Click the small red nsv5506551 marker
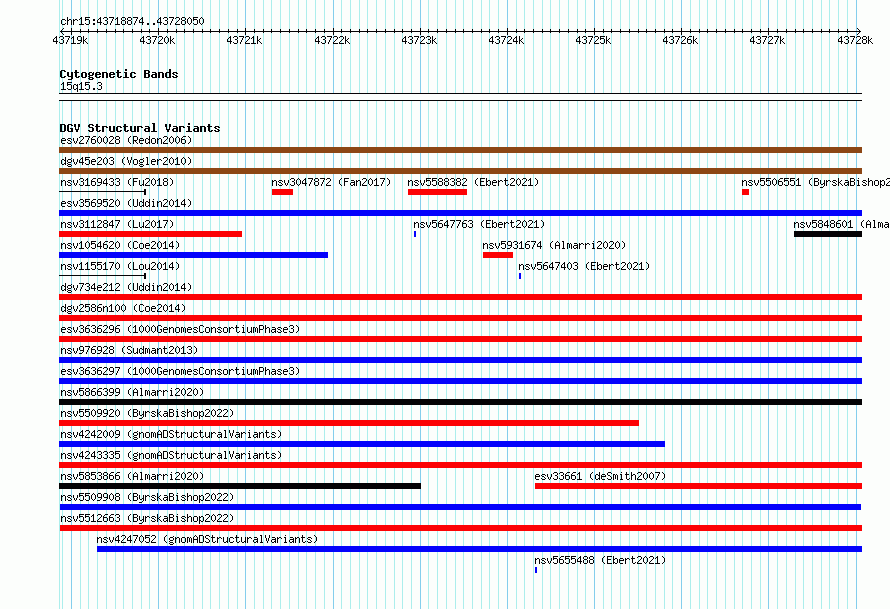 click(745, 192)
